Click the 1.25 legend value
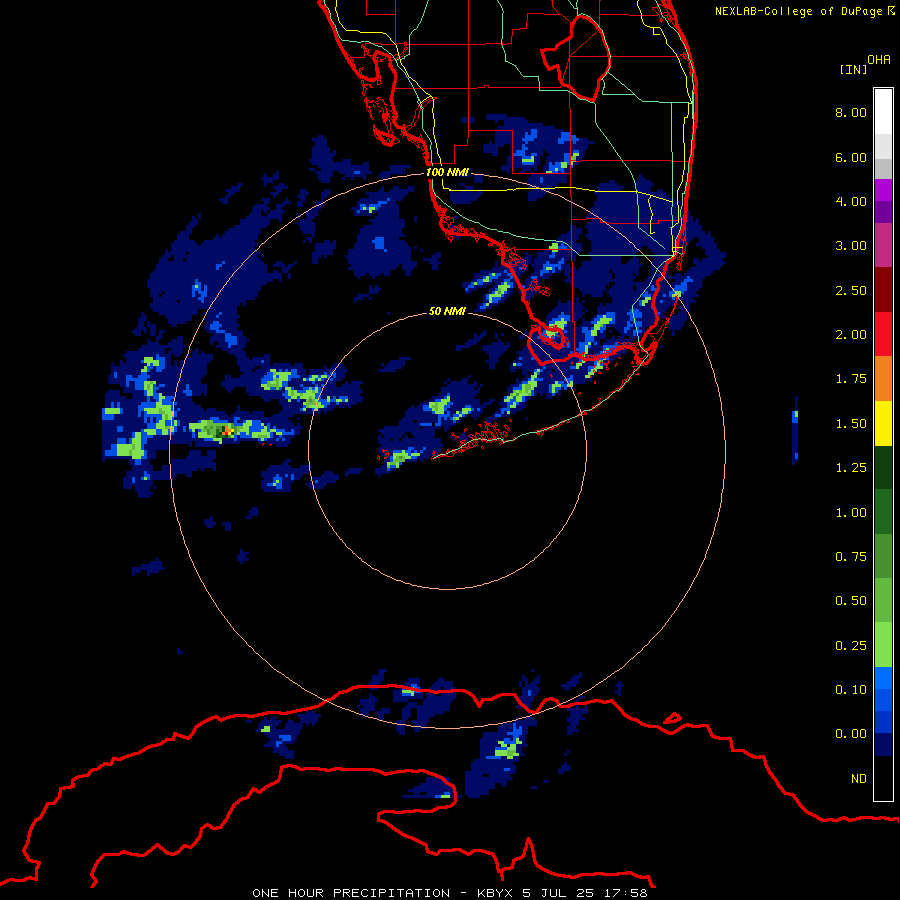Image resolution: width=900 pixels, height=900 pixels. pos(851,468)
